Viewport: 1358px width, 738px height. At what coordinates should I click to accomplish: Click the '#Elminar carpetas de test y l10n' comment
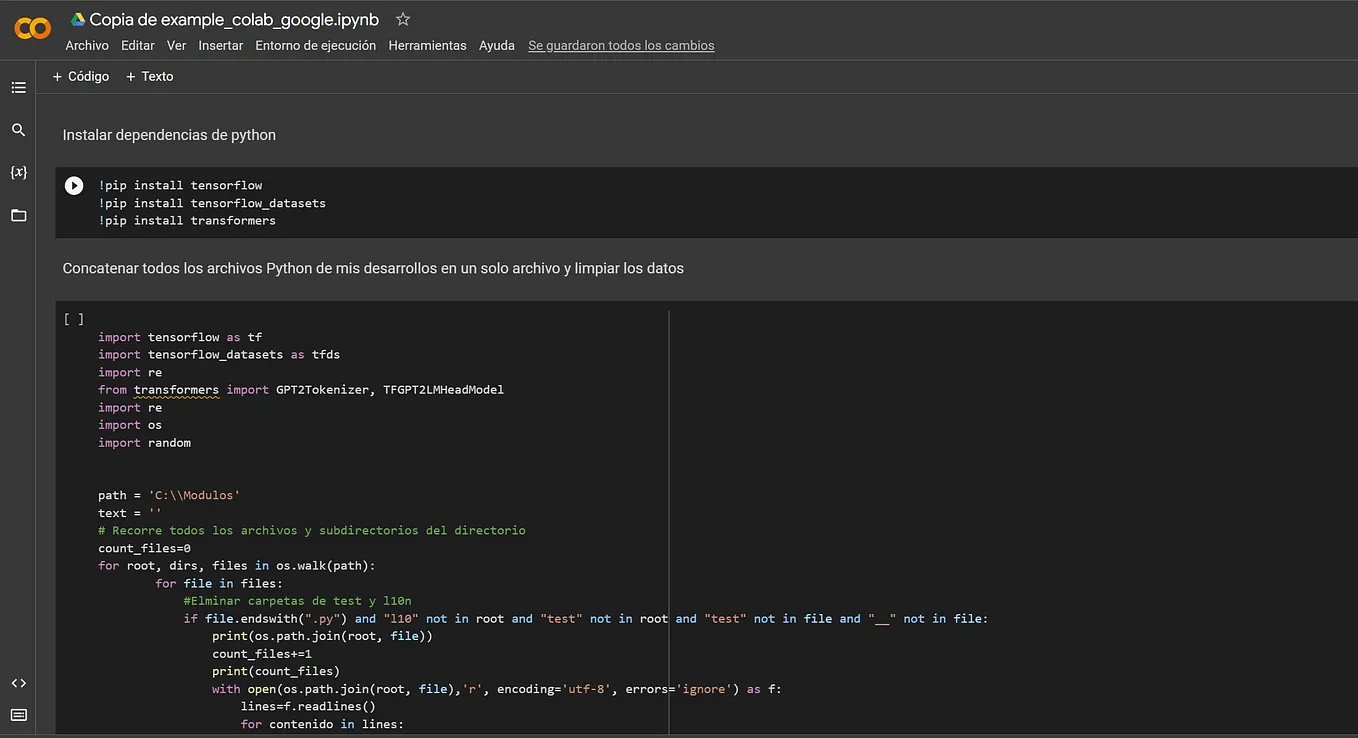tap(298, 601)
